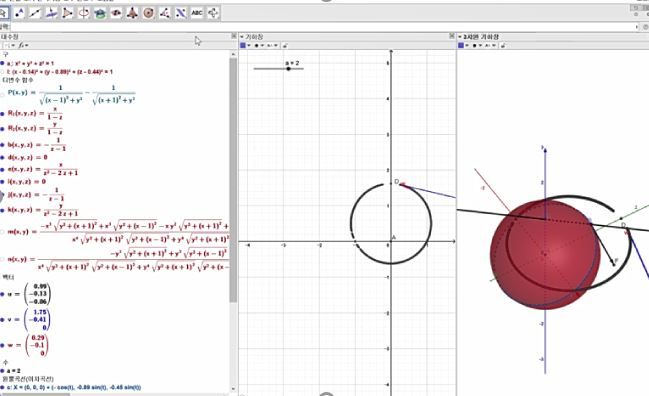Select the Point tool
The width and height of the screenshot is (649, 396).
point(19,13)
